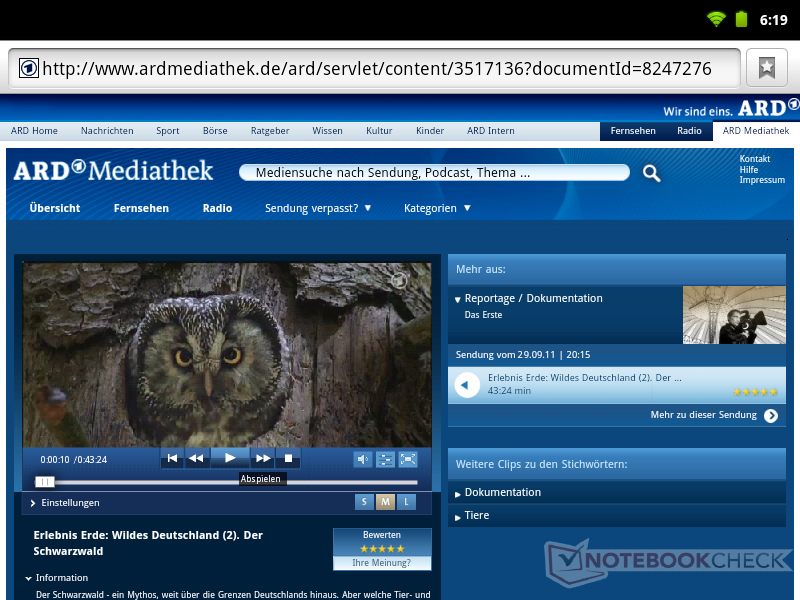Open ARD Intern section
This screenshot has width=800, height=600.
pyautogui.click(x=491, y=131)
